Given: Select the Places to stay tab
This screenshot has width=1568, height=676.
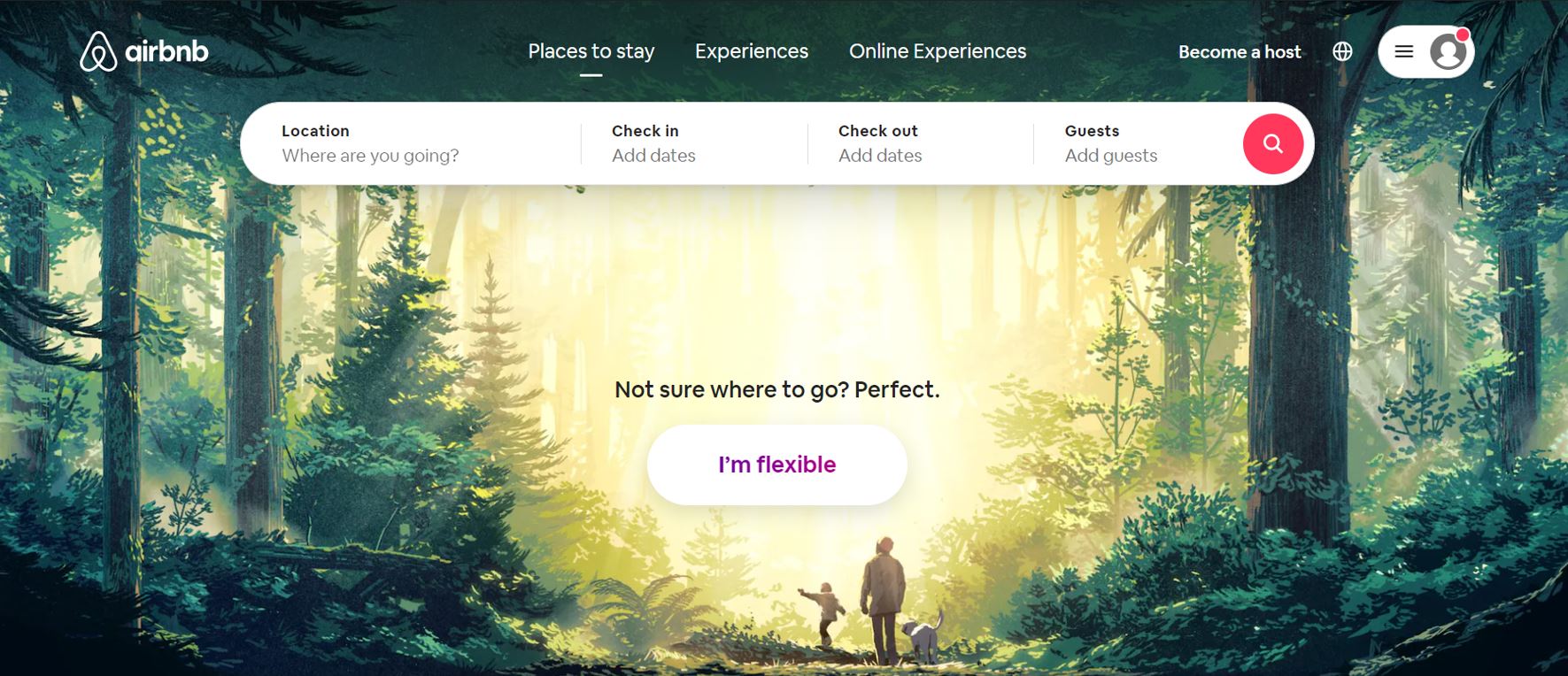Looking at the screenshot, I should pyautogui.click(x=591, y=51).
